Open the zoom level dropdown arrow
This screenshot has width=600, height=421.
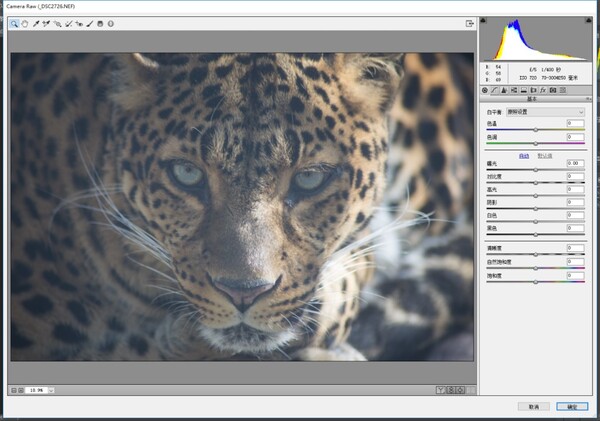click(51, 390)
